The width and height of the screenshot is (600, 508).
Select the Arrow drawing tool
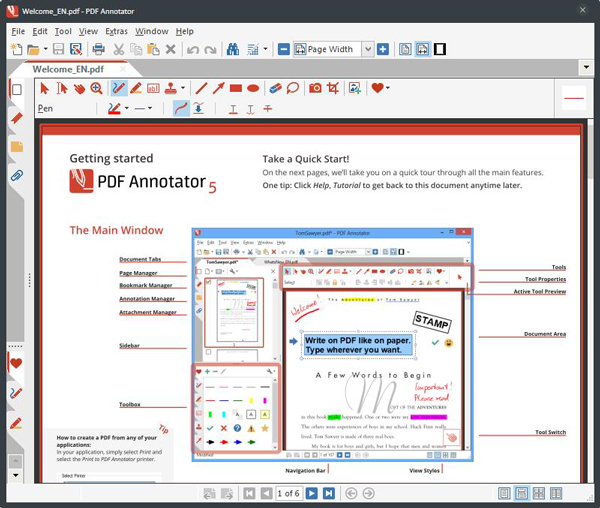point(218,88)
